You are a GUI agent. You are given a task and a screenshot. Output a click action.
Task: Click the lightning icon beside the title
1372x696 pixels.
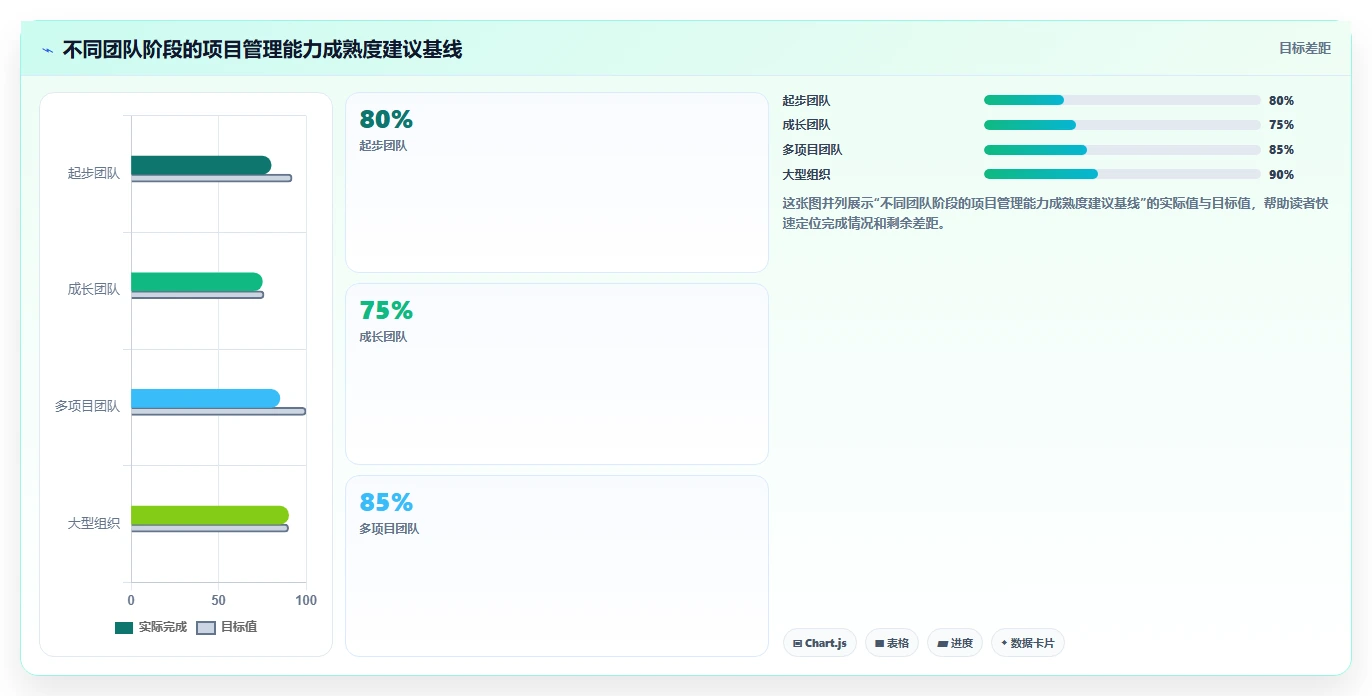point(47,50)
